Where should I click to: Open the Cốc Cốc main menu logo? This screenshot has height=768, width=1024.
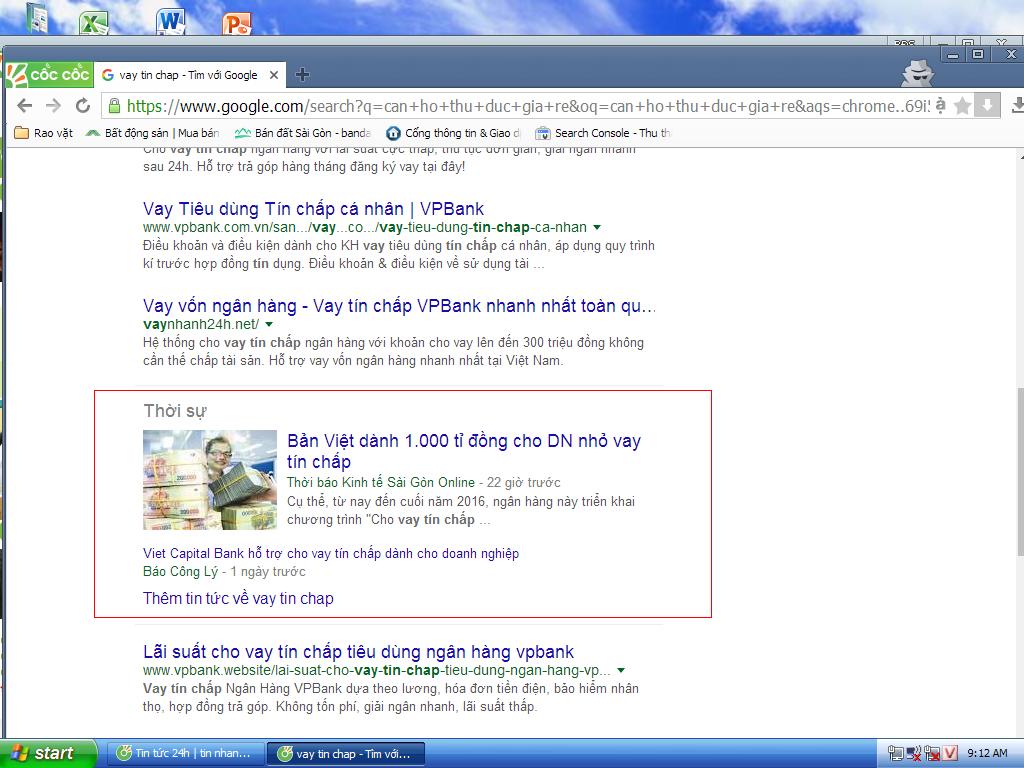[49, 74]
